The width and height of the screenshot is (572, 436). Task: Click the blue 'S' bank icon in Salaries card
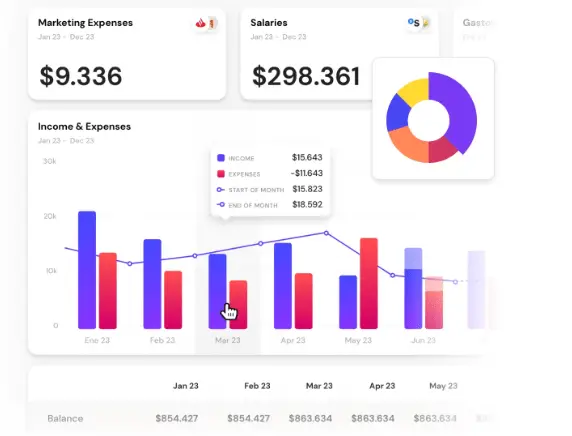tap(414, 23)
